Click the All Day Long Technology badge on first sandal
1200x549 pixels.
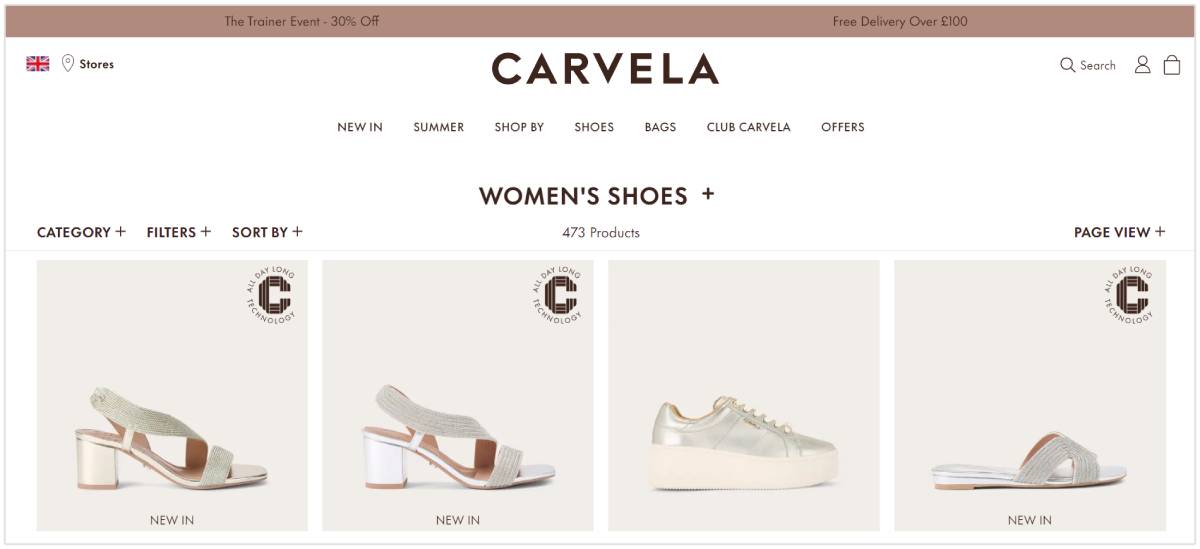[273, 295]
